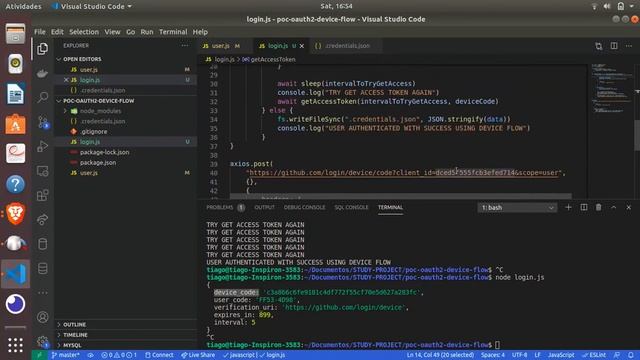This screenshot has width=640, height=360.
Task: Split the terminal panel
Action: 584,207
